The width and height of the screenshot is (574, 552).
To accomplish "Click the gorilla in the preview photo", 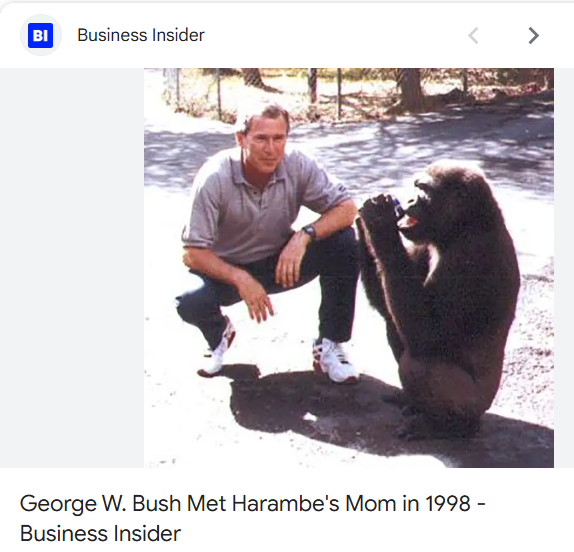I will [439, 296].
